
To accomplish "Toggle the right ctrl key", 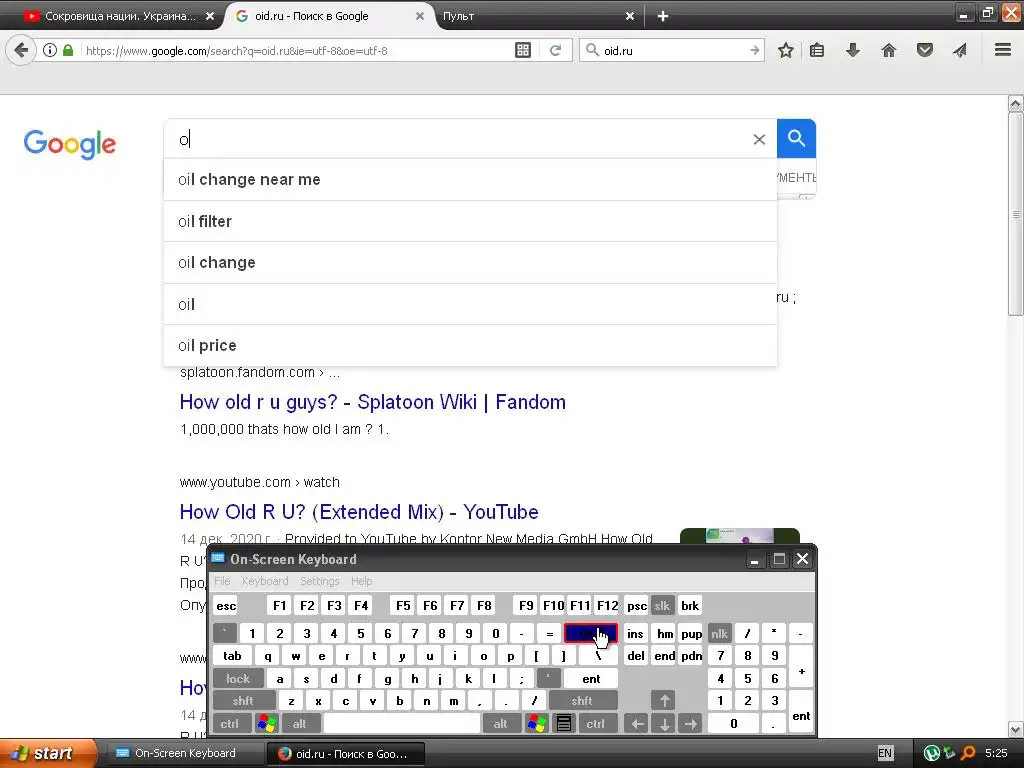I will pos(596,724).
